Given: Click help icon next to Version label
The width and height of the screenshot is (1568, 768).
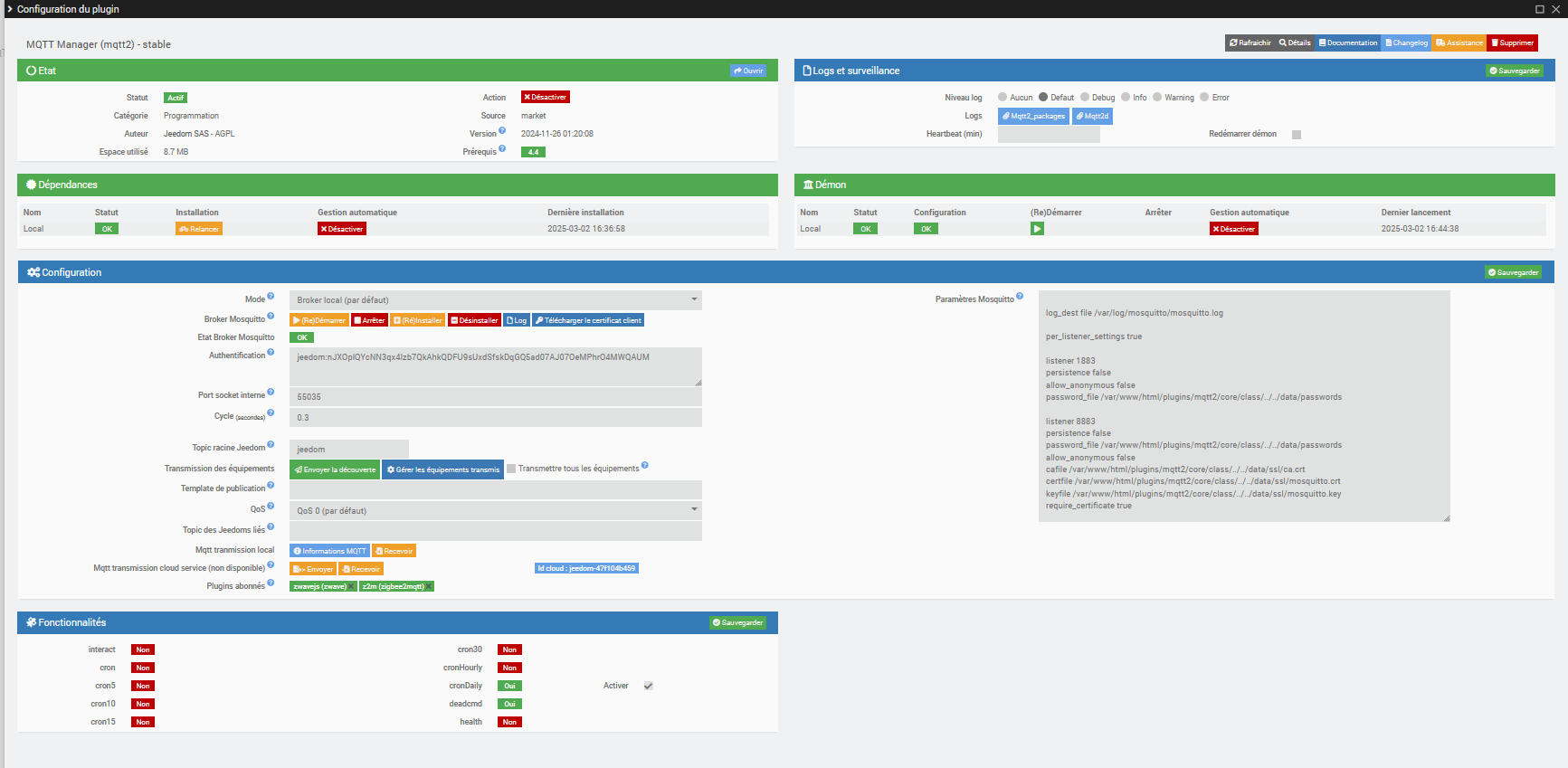Looking at the screenshot, I should pyautogui.click(x=502, y=131).
